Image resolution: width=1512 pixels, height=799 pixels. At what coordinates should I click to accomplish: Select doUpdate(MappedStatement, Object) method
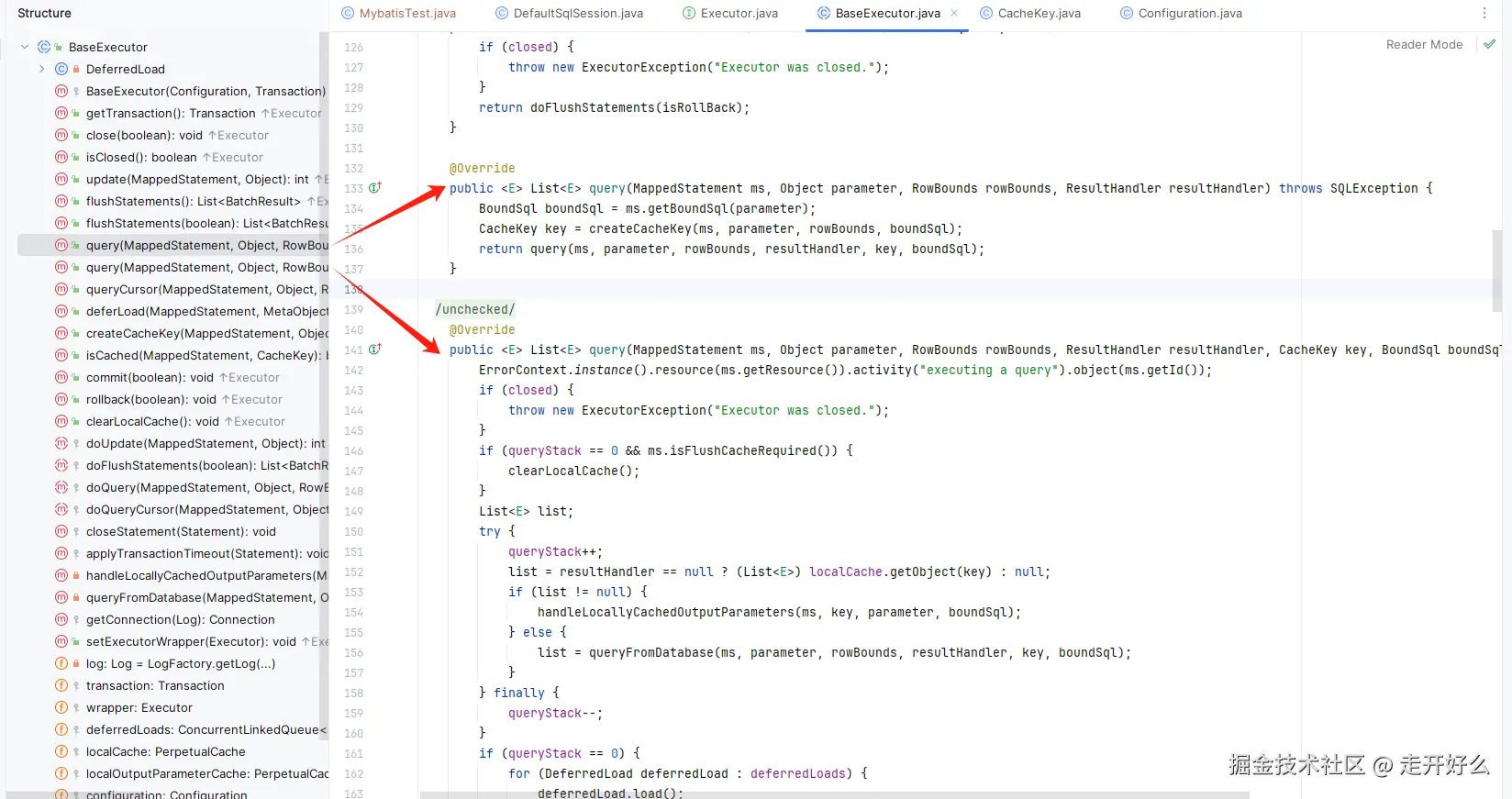[x=206, y=443]
